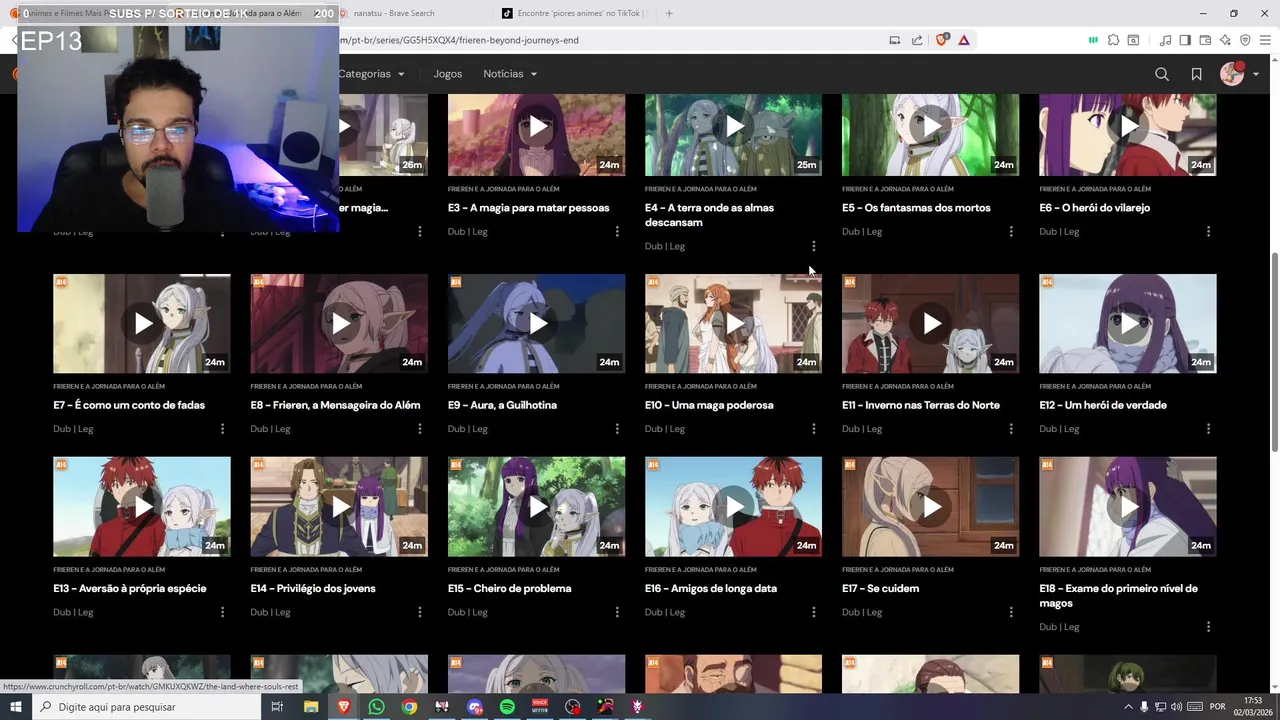Viewport: 1280px width, 720px height.
Task: Play episode E16 thumbnail
Action: tap(733, 507)
